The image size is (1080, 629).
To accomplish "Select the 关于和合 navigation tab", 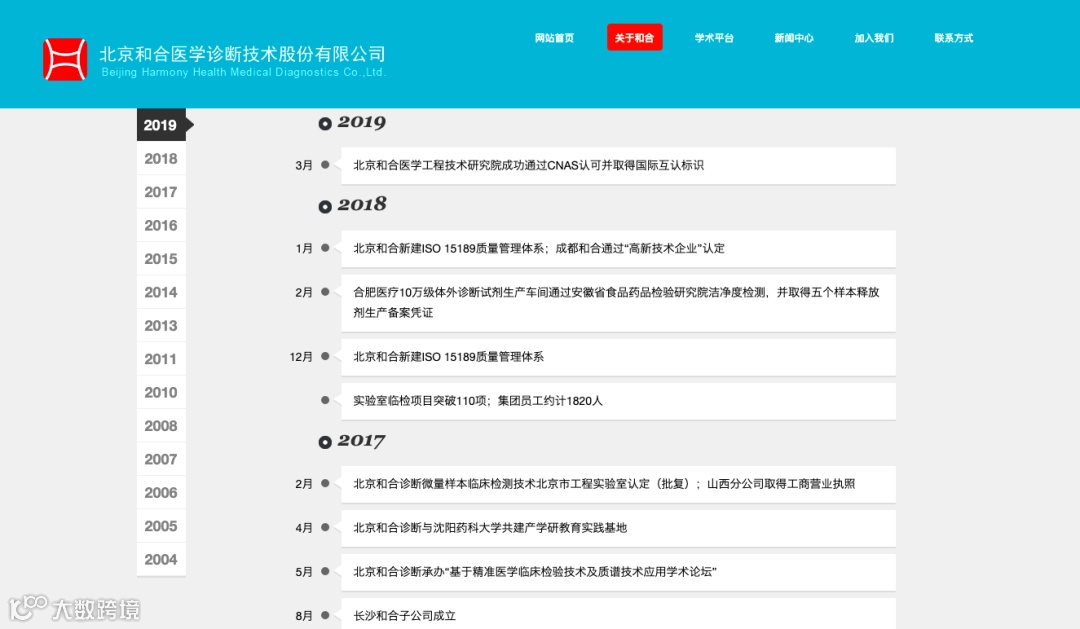I will [634, 37].
